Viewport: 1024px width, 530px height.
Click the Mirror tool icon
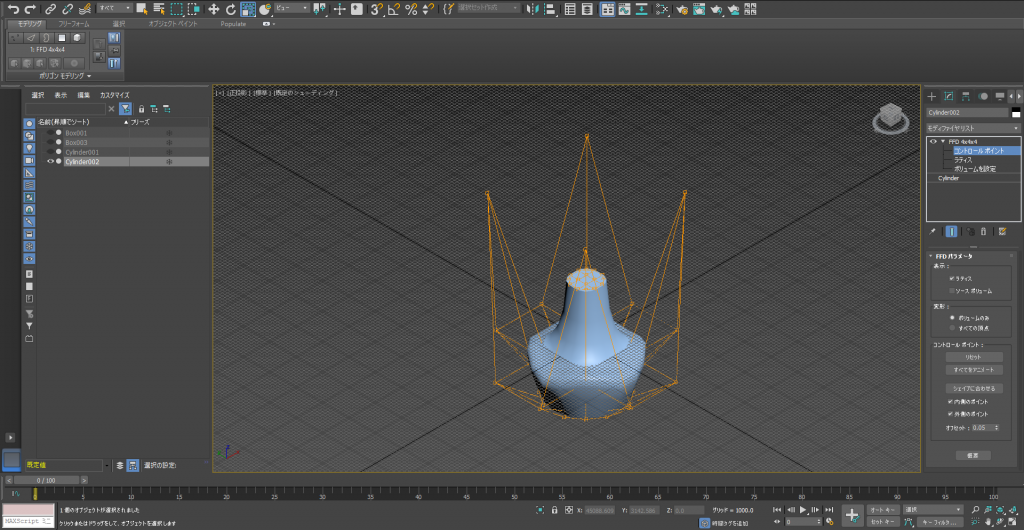click(533, 9)
